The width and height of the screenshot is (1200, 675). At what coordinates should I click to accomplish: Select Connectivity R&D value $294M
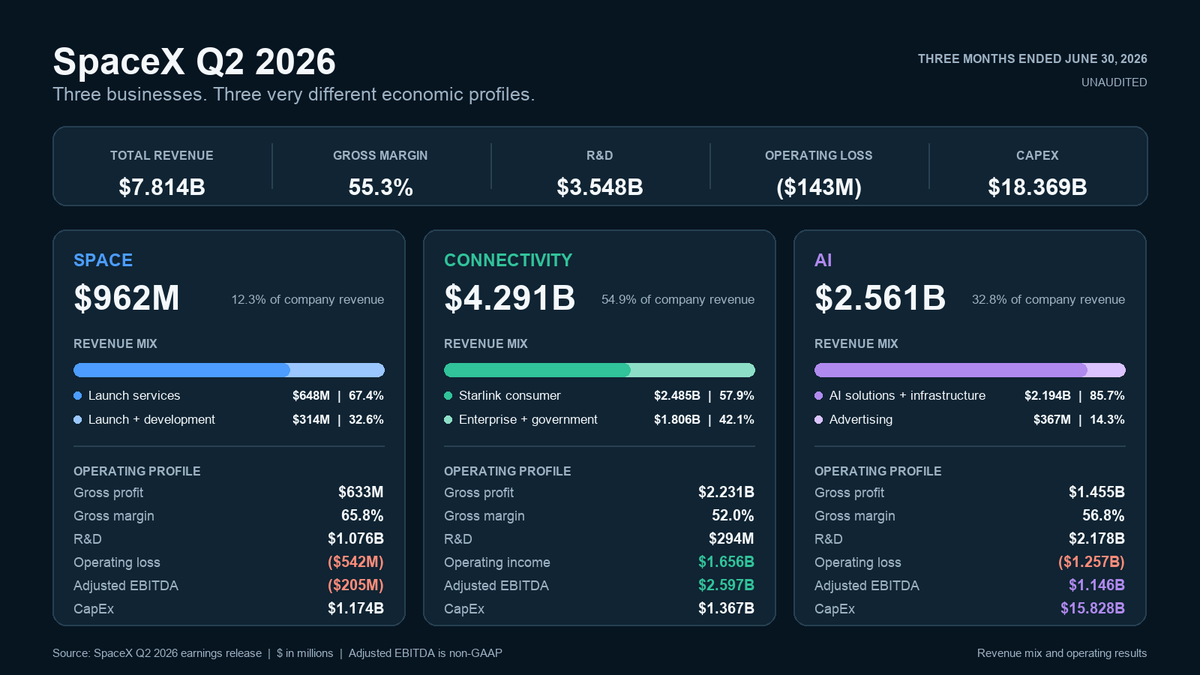coord(732,539)
